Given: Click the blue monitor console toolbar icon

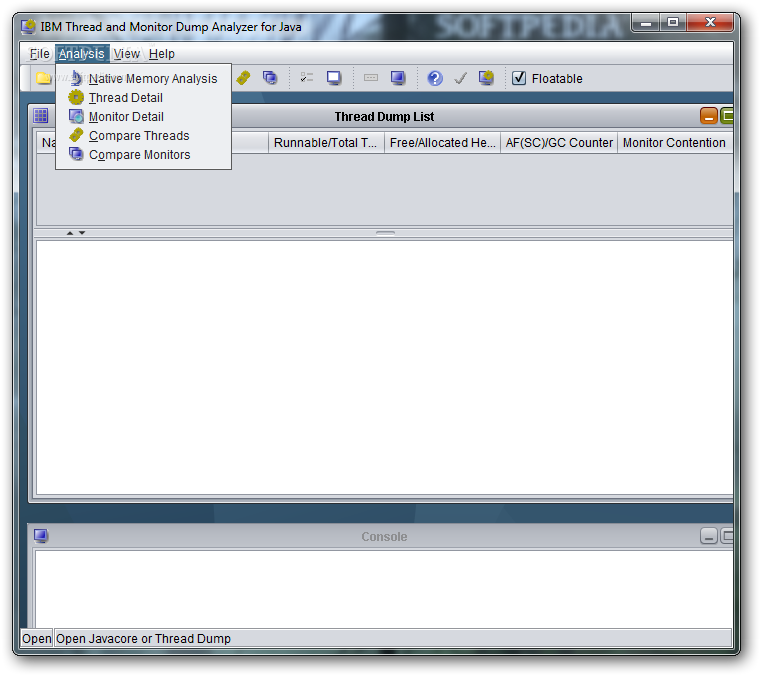Looking at the screenshot, I should point(398,78).
